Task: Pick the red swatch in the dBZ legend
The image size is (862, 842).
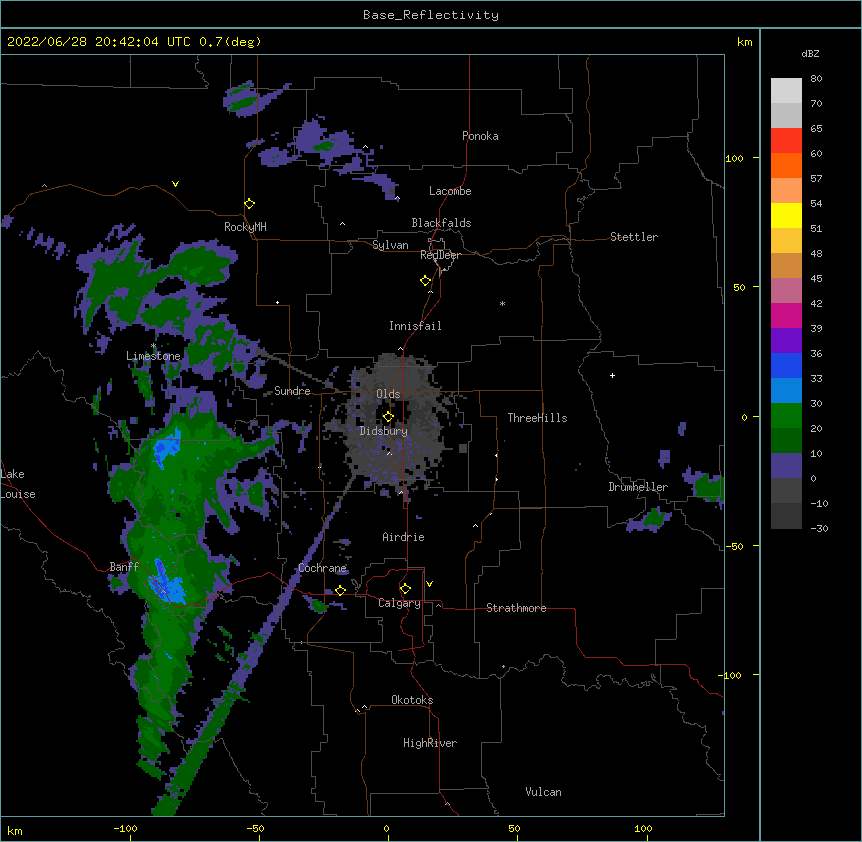Action: click(786, 141)
